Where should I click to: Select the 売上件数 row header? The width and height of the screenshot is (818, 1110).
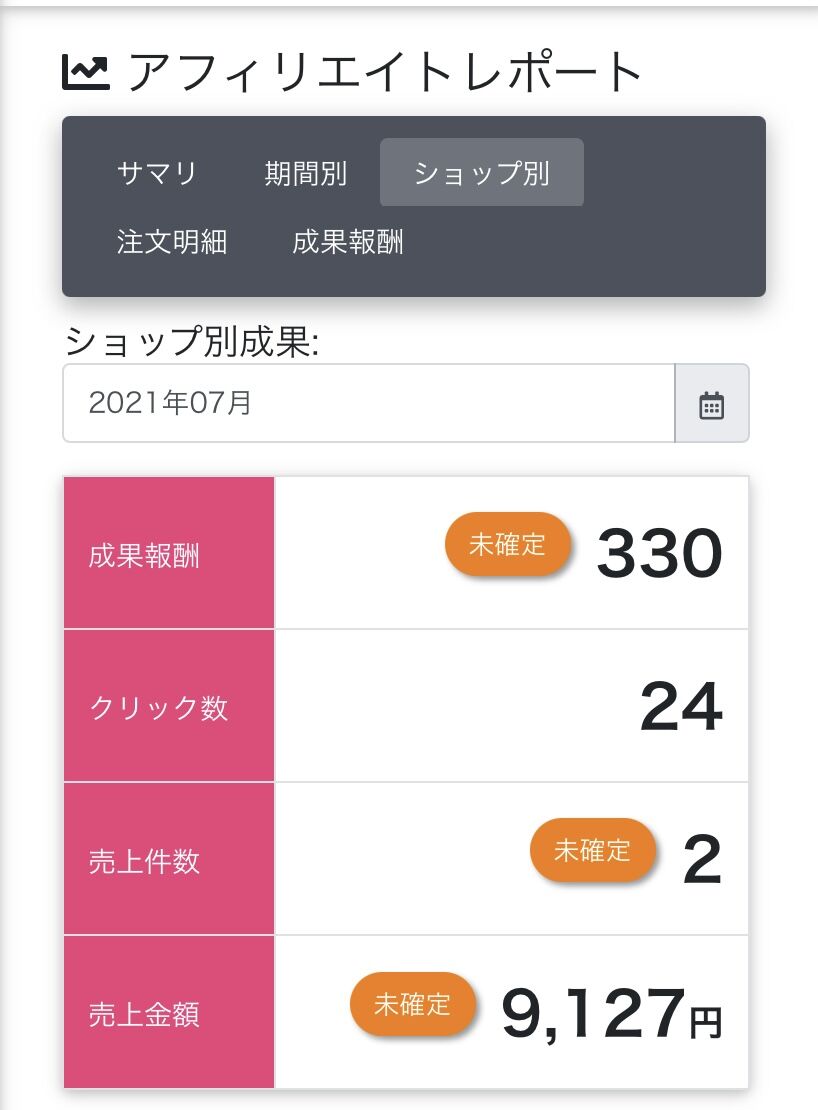point(169,860)
